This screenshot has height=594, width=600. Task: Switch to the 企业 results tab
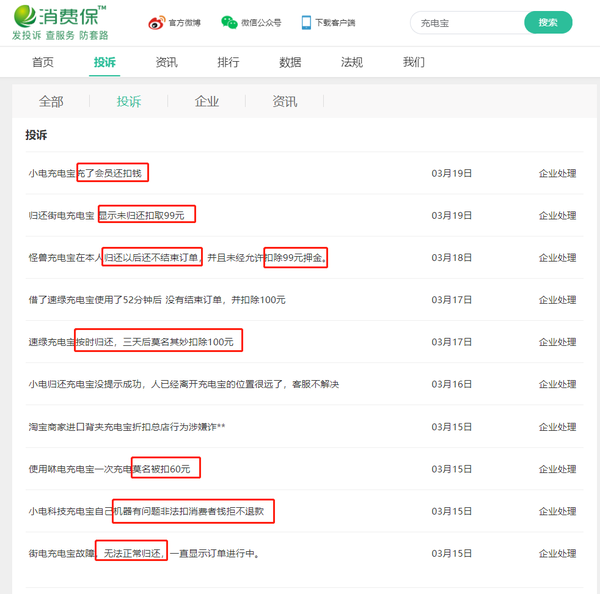point(207,101)
